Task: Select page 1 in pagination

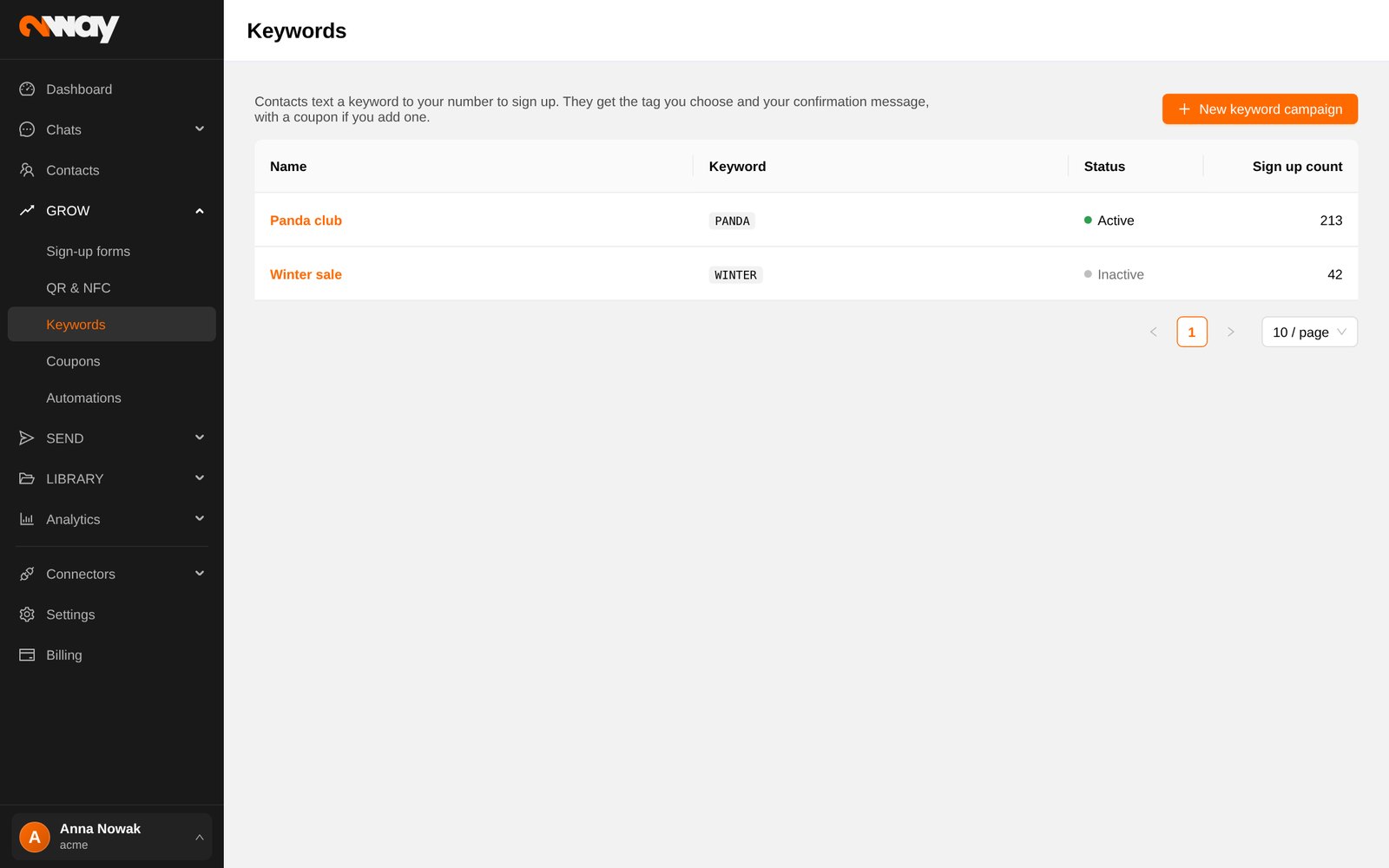Action: tap(1192, 332)
